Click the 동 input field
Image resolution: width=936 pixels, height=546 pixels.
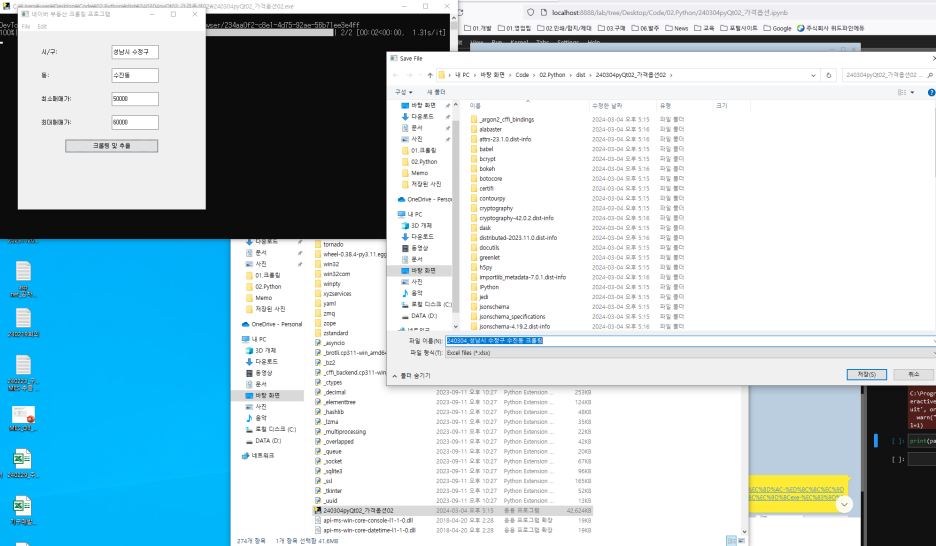pos(135,75)
